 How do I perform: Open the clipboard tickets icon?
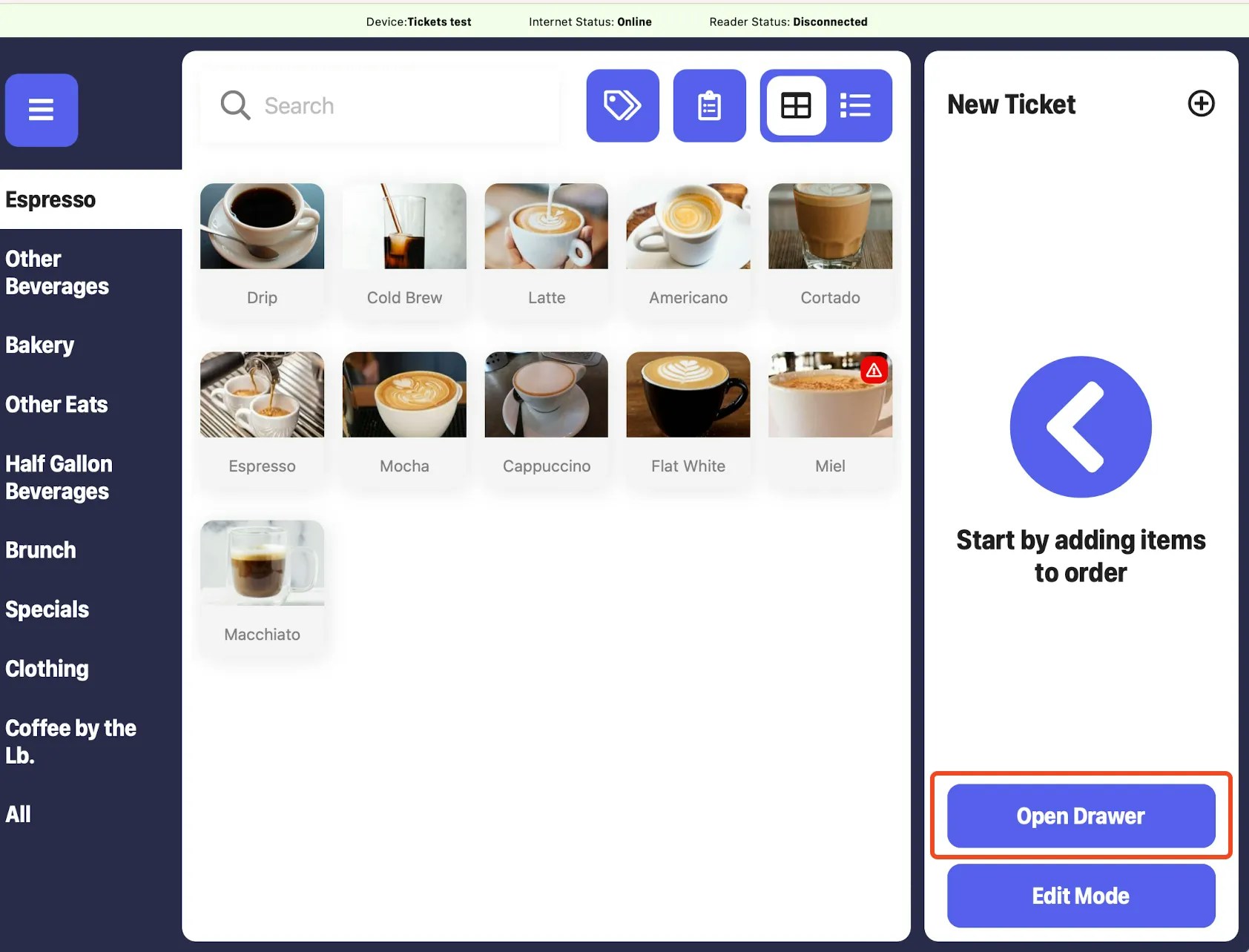click(709, 105)
